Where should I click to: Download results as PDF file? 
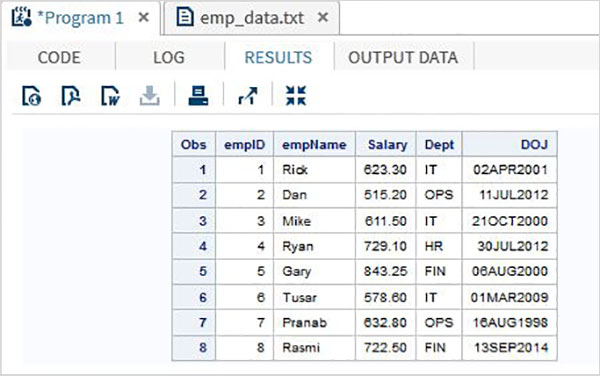[71, 96]
